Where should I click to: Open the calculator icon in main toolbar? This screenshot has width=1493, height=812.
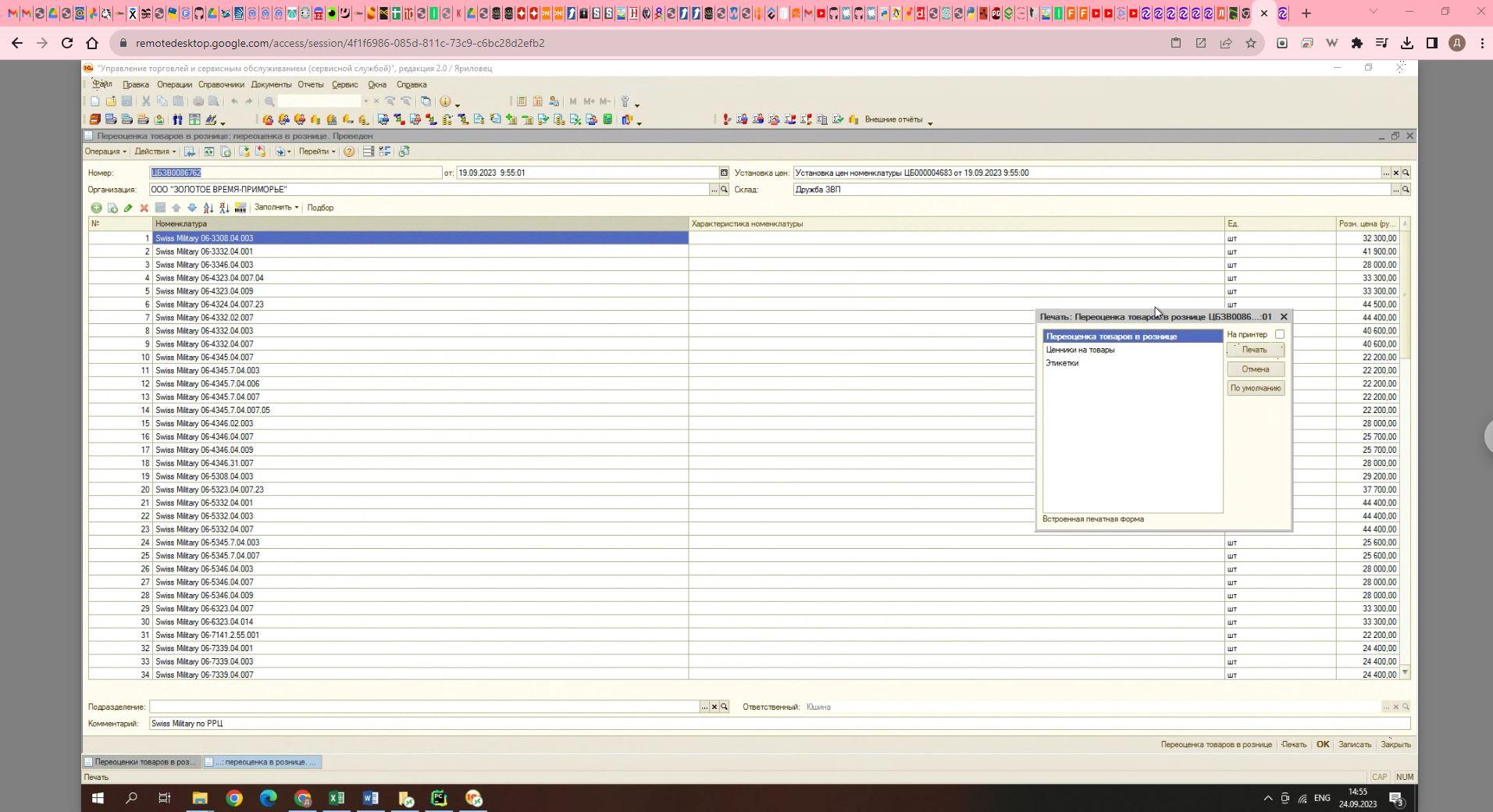coord(522,101)
